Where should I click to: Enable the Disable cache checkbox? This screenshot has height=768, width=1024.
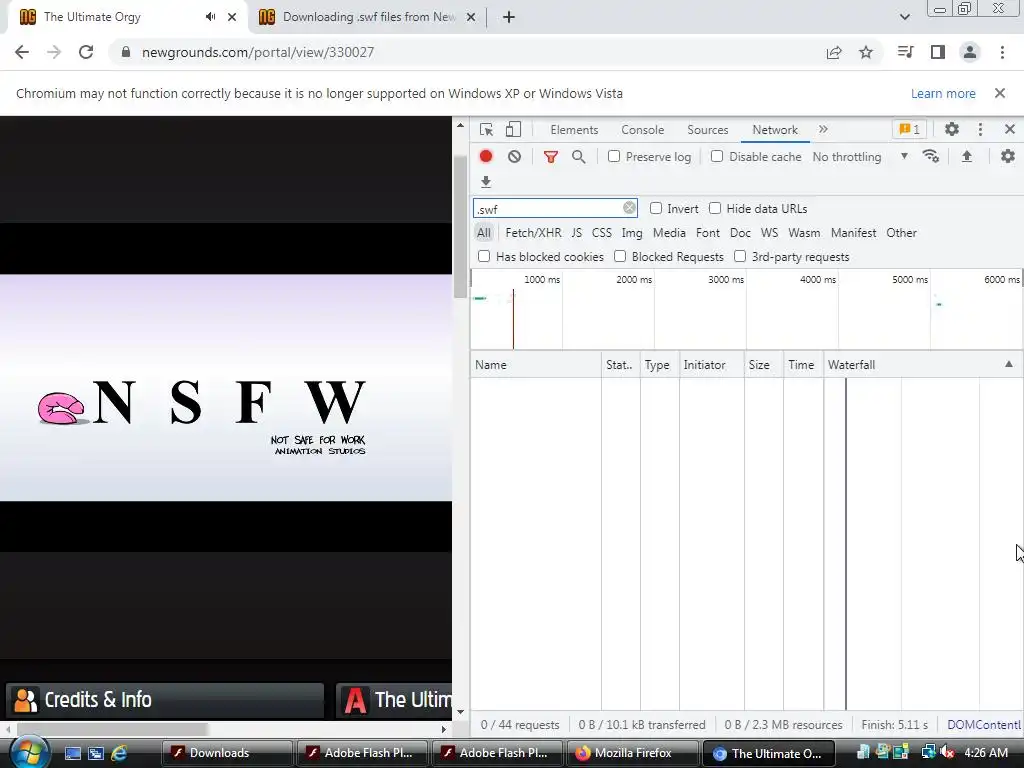click(717, 156)
